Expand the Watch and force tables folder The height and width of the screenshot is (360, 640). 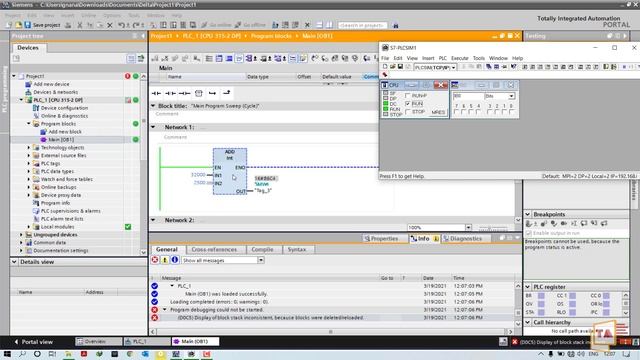point(29,179)
